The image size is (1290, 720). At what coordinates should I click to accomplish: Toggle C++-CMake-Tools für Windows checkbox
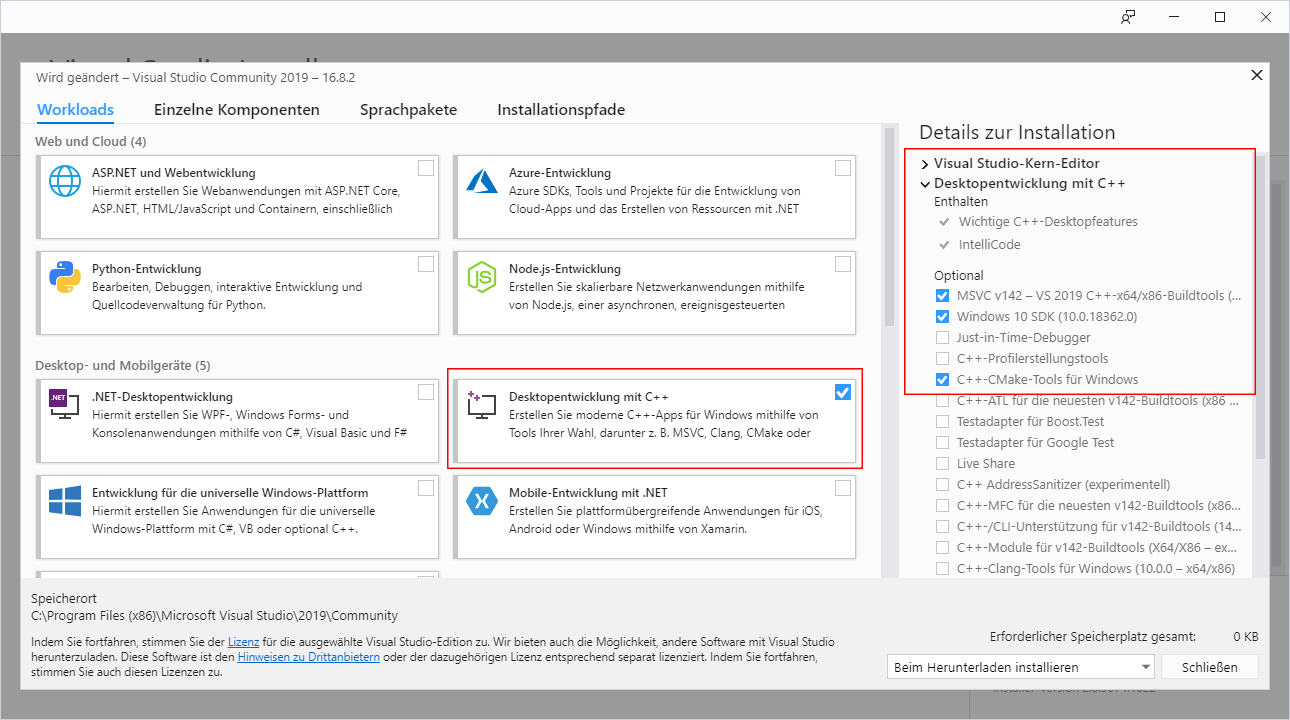pos(942,380)
